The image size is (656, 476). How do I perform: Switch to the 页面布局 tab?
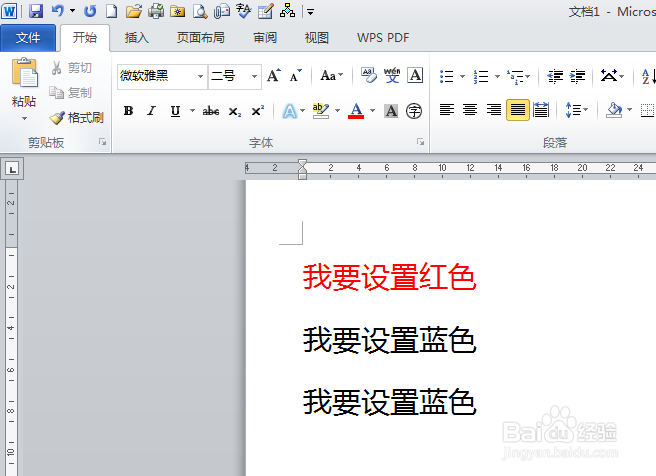pyautogui.click(x=201, y=38)
